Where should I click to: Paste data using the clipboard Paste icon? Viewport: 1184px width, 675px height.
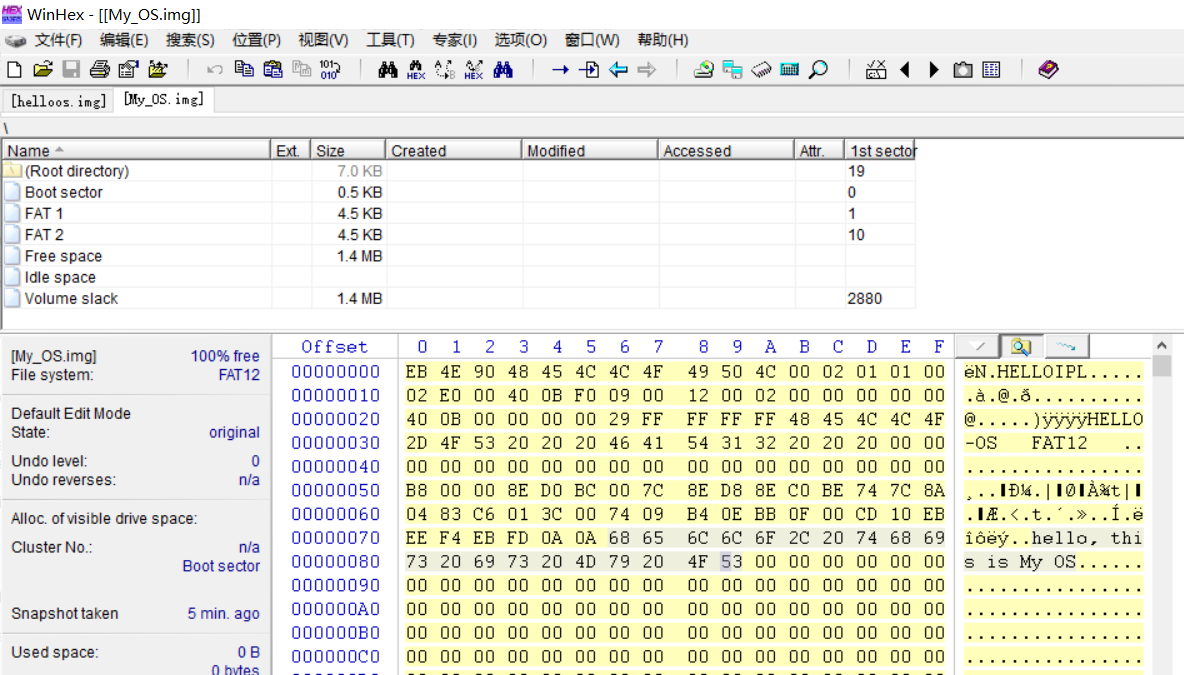pyautogui.click(x=276, y=69)
